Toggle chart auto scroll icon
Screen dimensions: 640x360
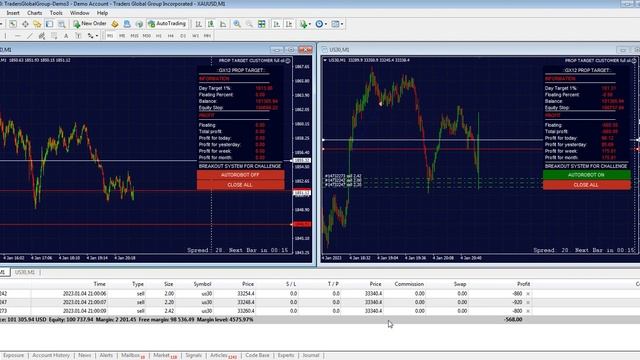coord(276,24)
